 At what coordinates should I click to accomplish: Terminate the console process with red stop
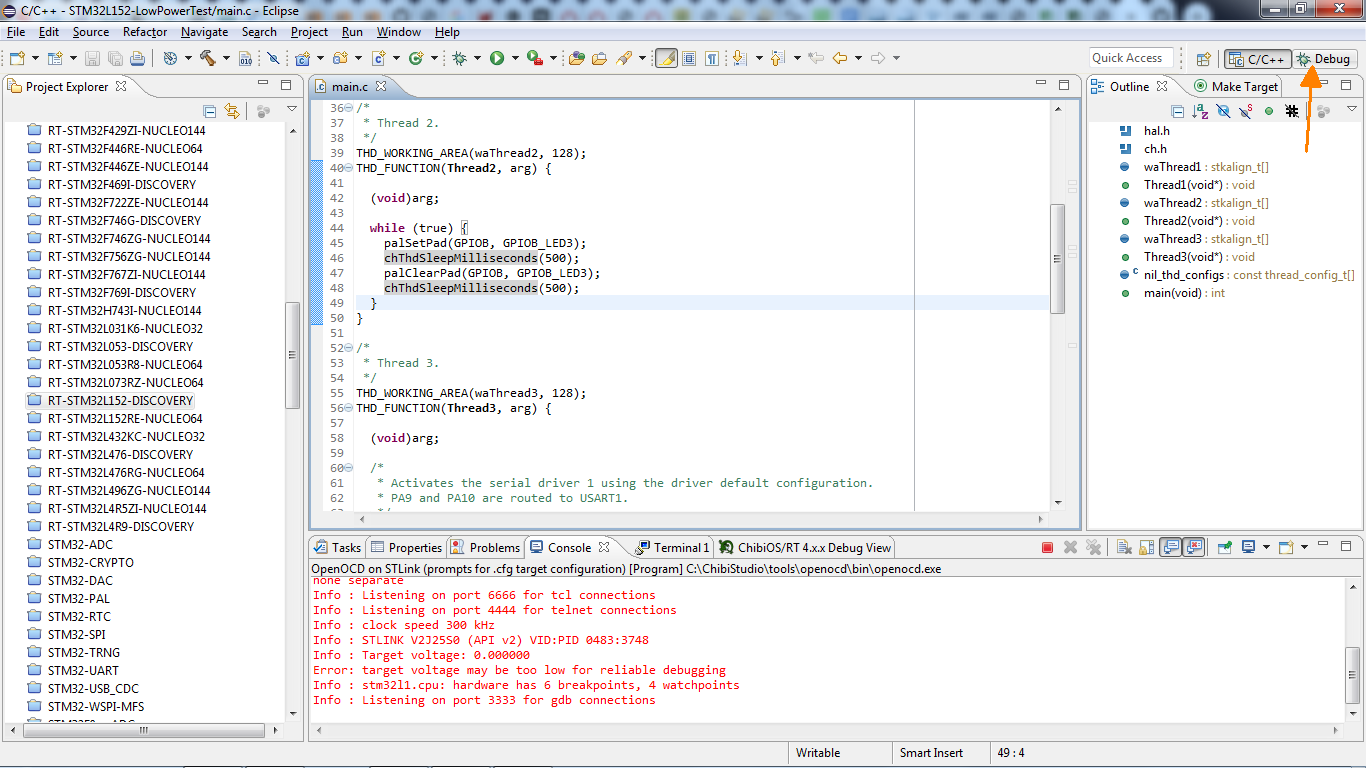click(x=1047, y=547)
